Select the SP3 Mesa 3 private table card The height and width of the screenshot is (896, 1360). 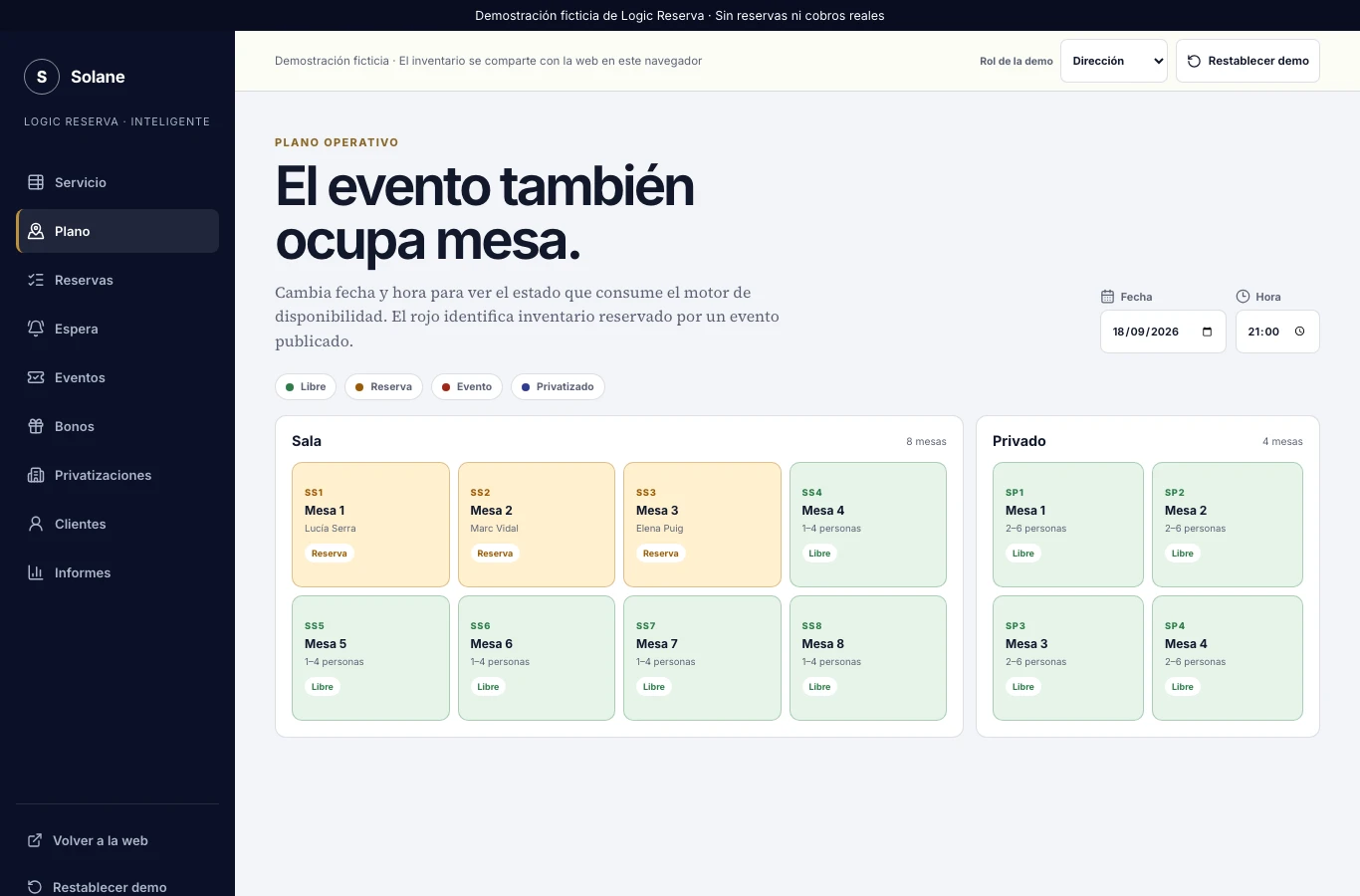1068,658
